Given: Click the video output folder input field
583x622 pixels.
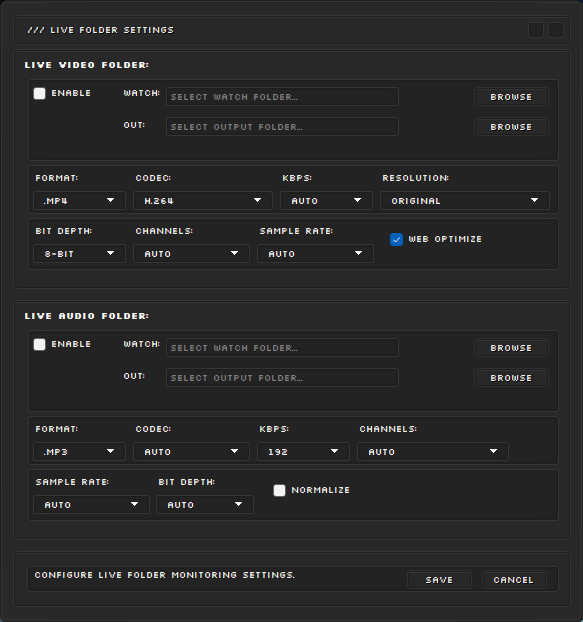Looking at the screenshot, I should pyautogui.click(x=282, y=127).
